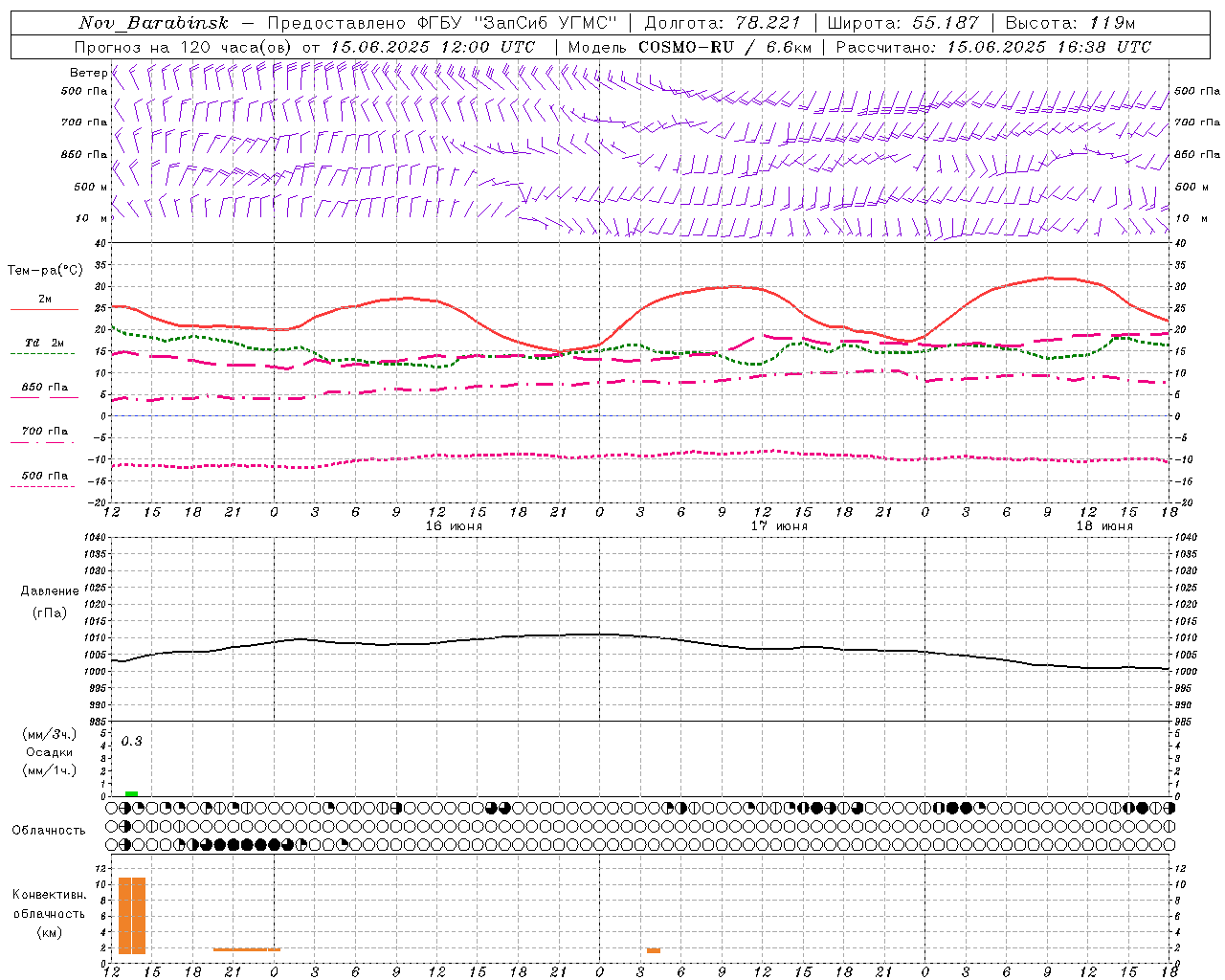Click the 17 июня date label
1225x980 pixels.
(x=779, y=526)
